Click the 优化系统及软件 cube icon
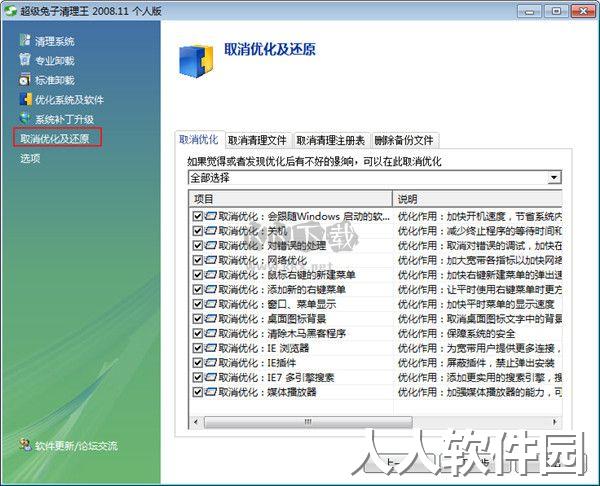The image size is (600, 486). pos(26,99)
